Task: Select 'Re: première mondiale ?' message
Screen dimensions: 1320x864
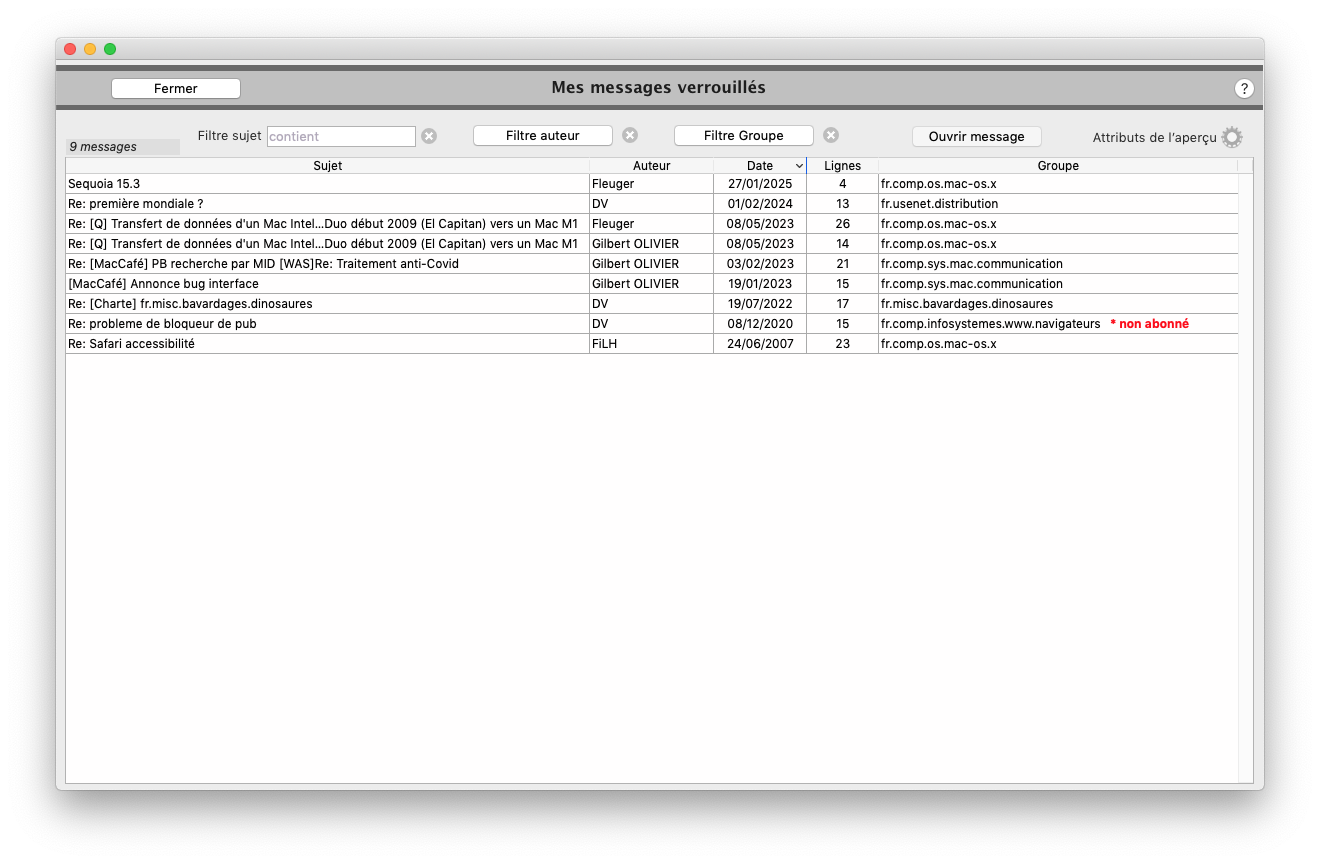Action: [x=652, y=204]
